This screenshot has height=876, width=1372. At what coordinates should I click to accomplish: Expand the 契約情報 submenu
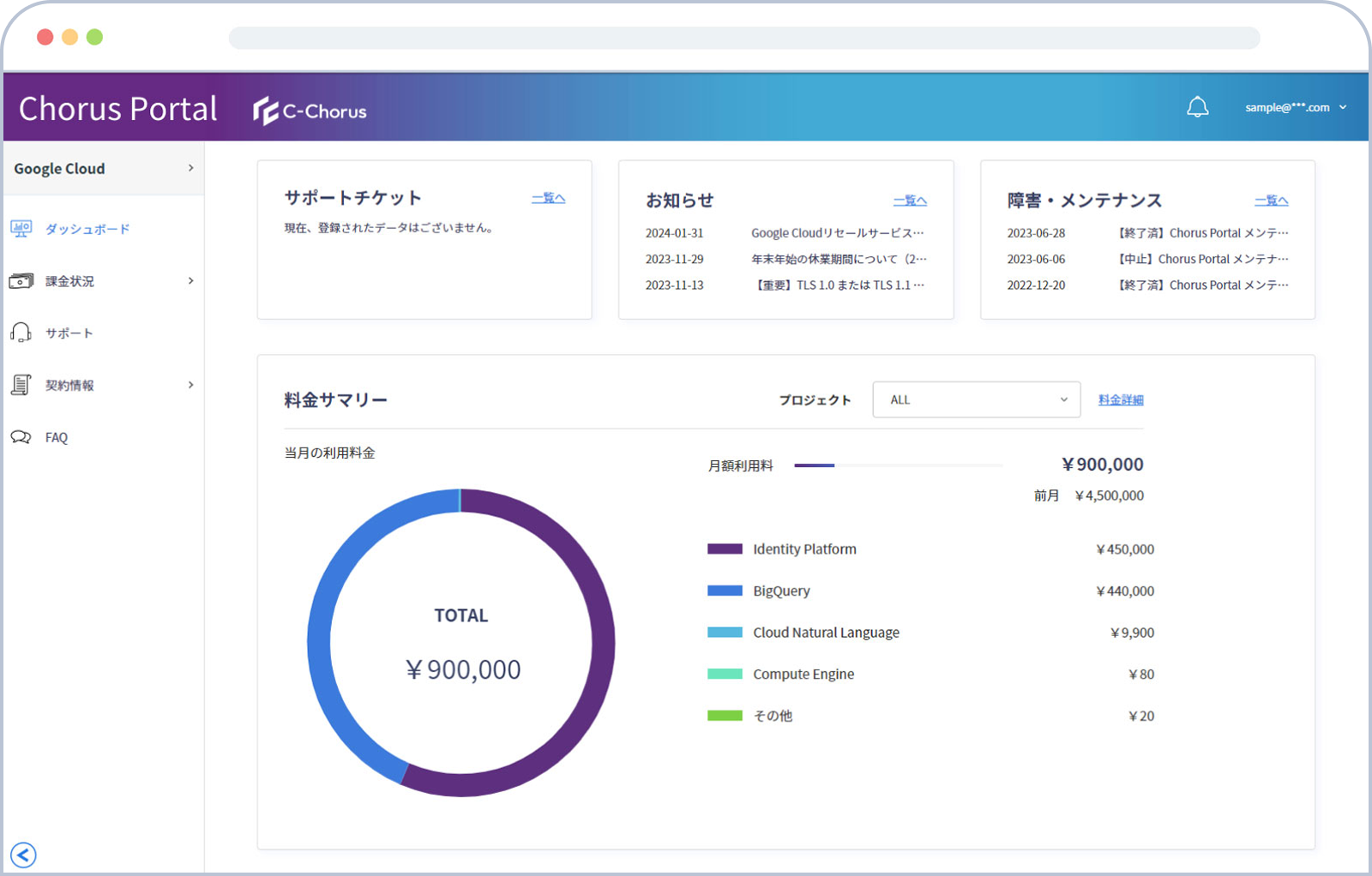[190, 385]
